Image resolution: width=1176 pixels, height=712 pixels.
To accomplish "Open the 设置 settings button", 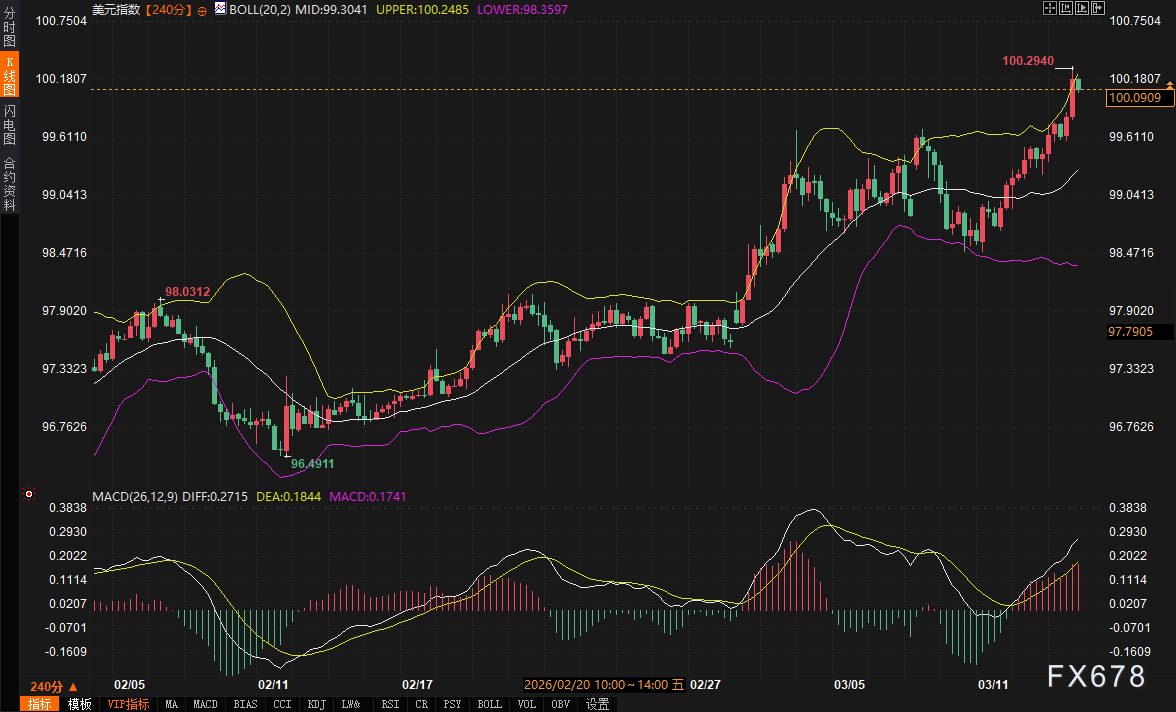I will (597, 704).
